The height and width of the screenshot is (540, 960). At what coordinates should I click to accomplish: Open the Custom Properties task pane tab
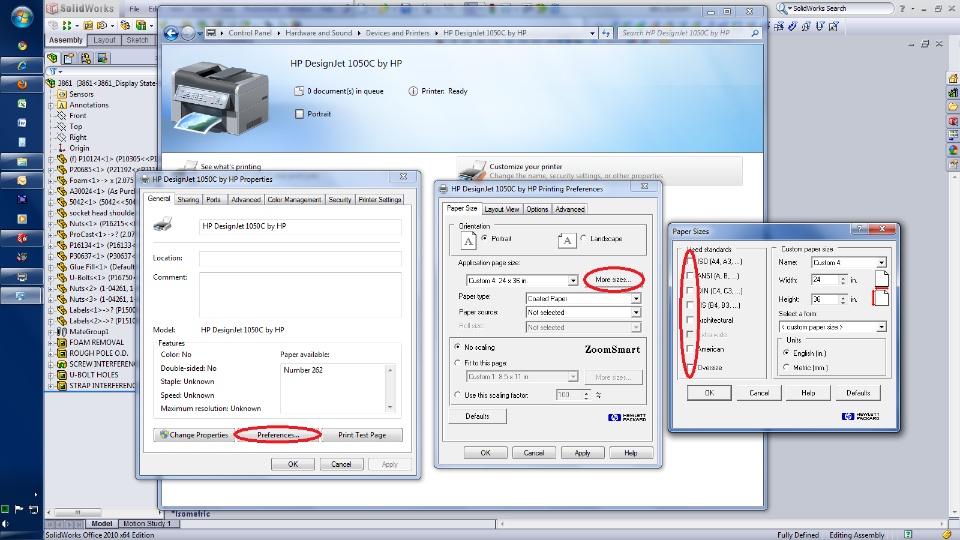(x=953, y=164)
